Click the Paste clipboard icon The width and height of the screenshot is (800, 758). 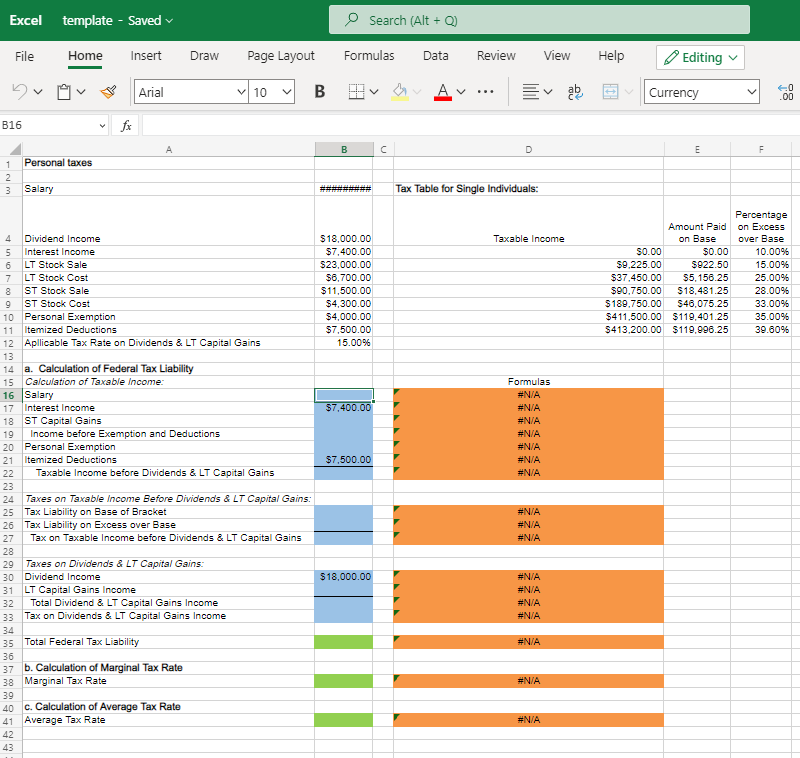64,92
